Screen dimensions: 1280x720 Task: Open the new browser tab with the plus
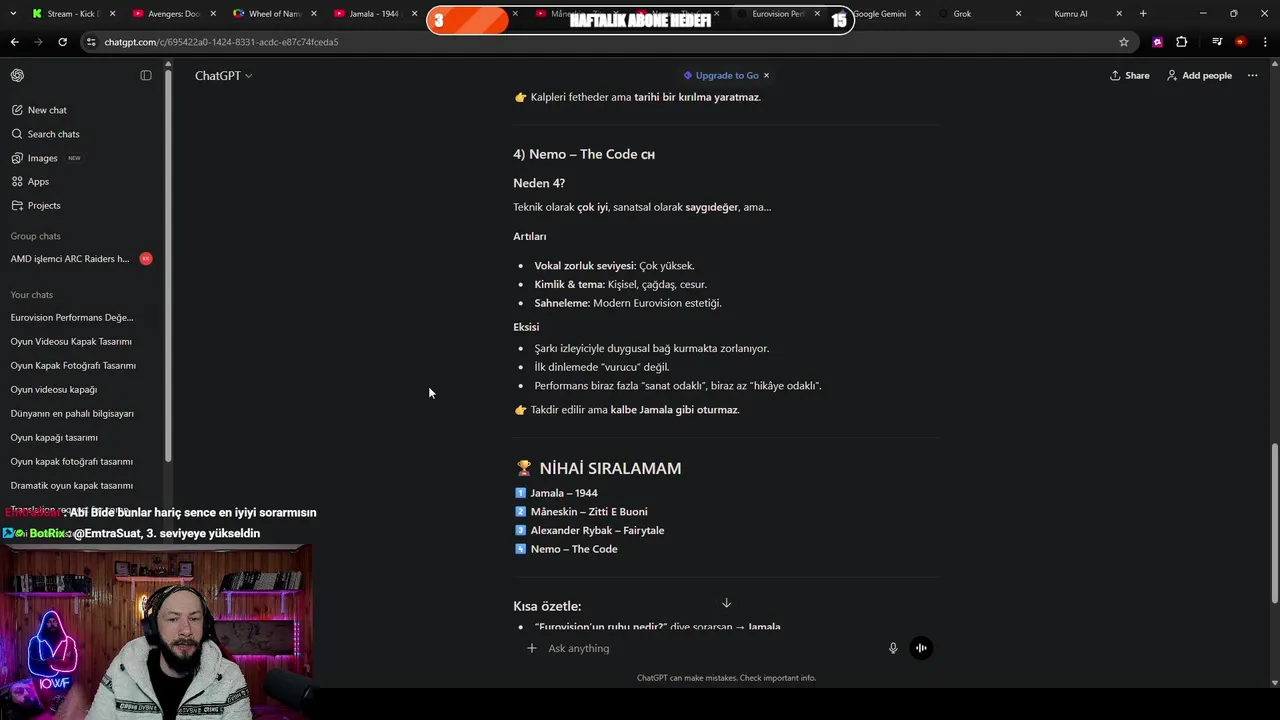point(1143,14)
